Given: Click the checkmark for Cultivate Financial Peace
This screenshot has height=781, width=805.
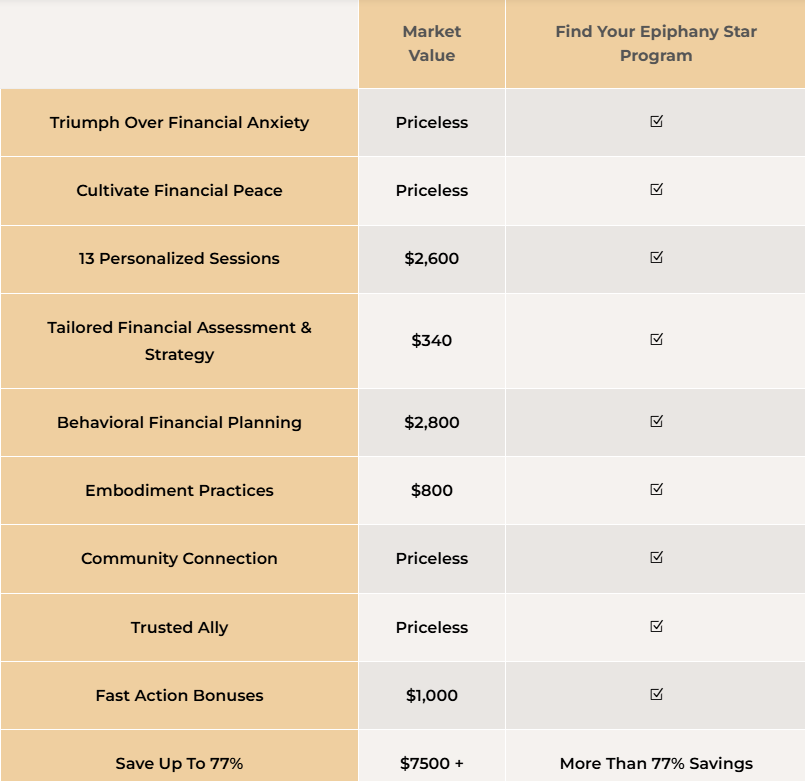Looking at the screenshot, I should [x=656, y=189].
